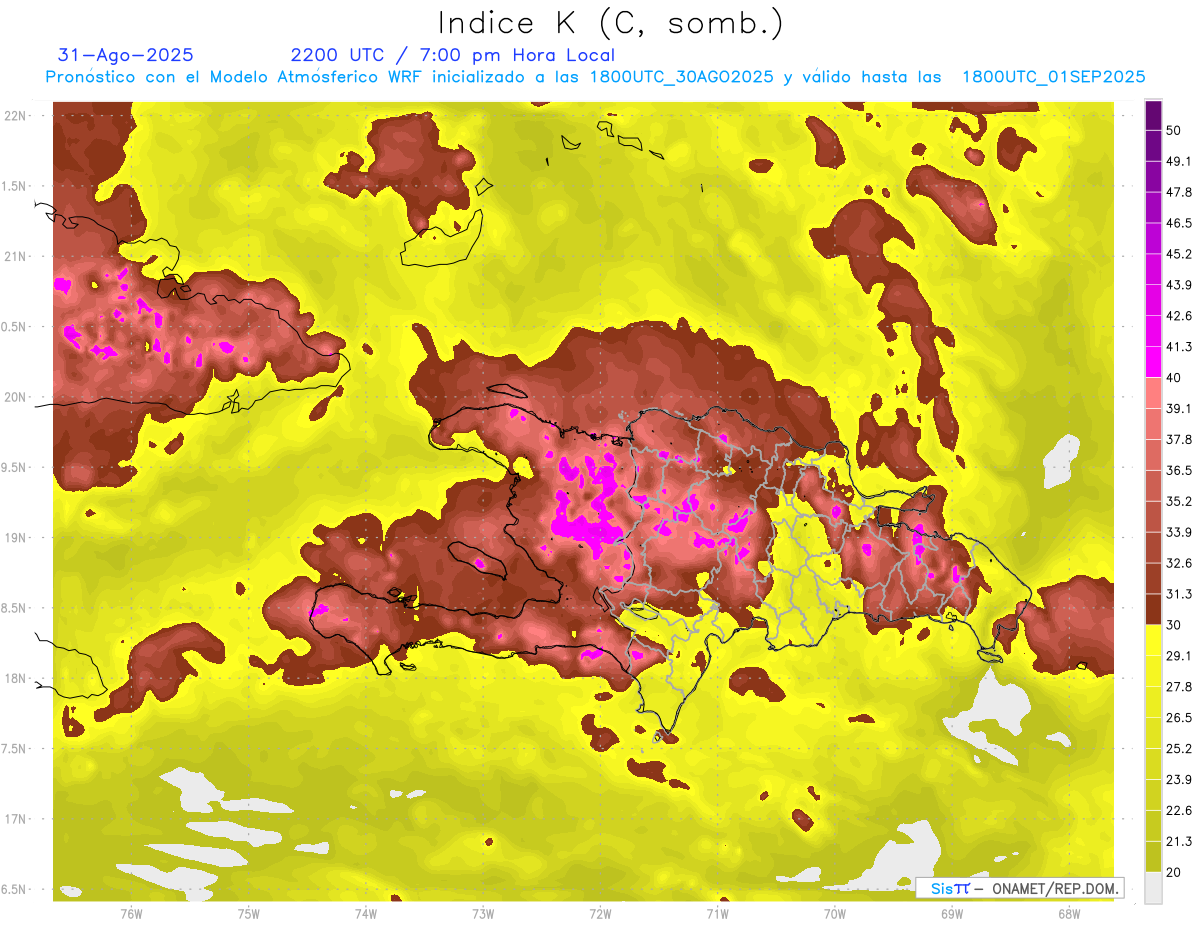Viewport: 1200px width, 927px height.
Task: Click the colorbar value 23.9
Action: (x=1178, y=779)
